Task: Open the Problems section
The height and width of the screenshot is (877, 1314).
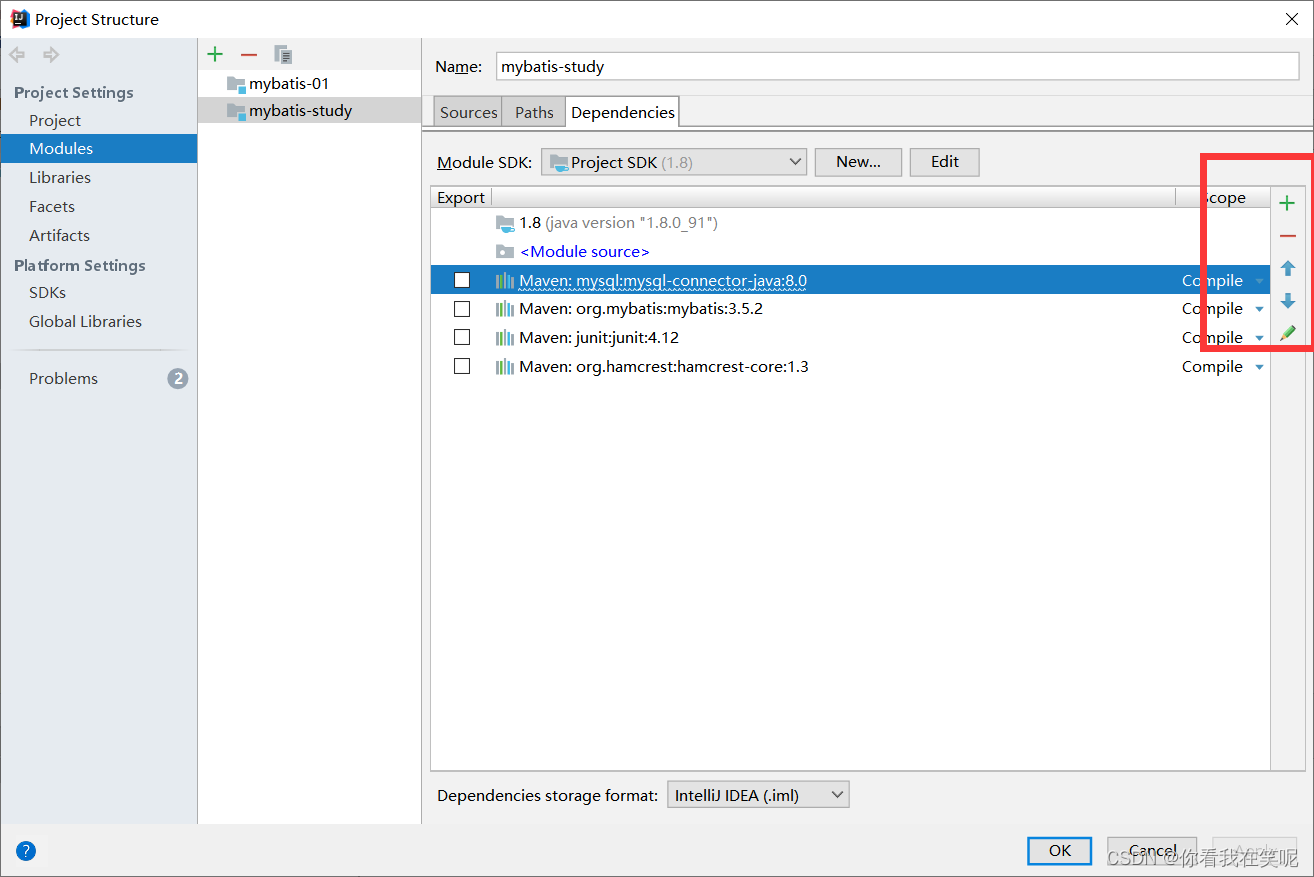Action: pyautogui.click(x=63, y=378)
